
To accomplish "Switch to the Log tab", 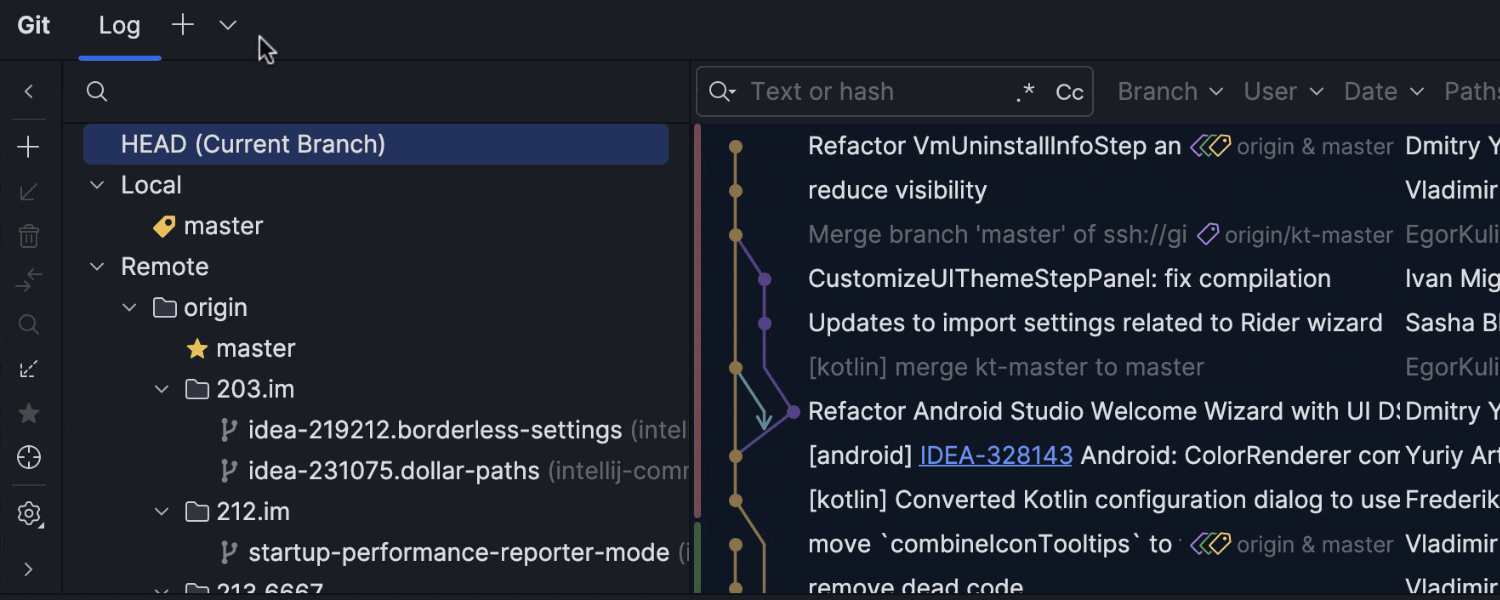I will click(x=119, y=26).
